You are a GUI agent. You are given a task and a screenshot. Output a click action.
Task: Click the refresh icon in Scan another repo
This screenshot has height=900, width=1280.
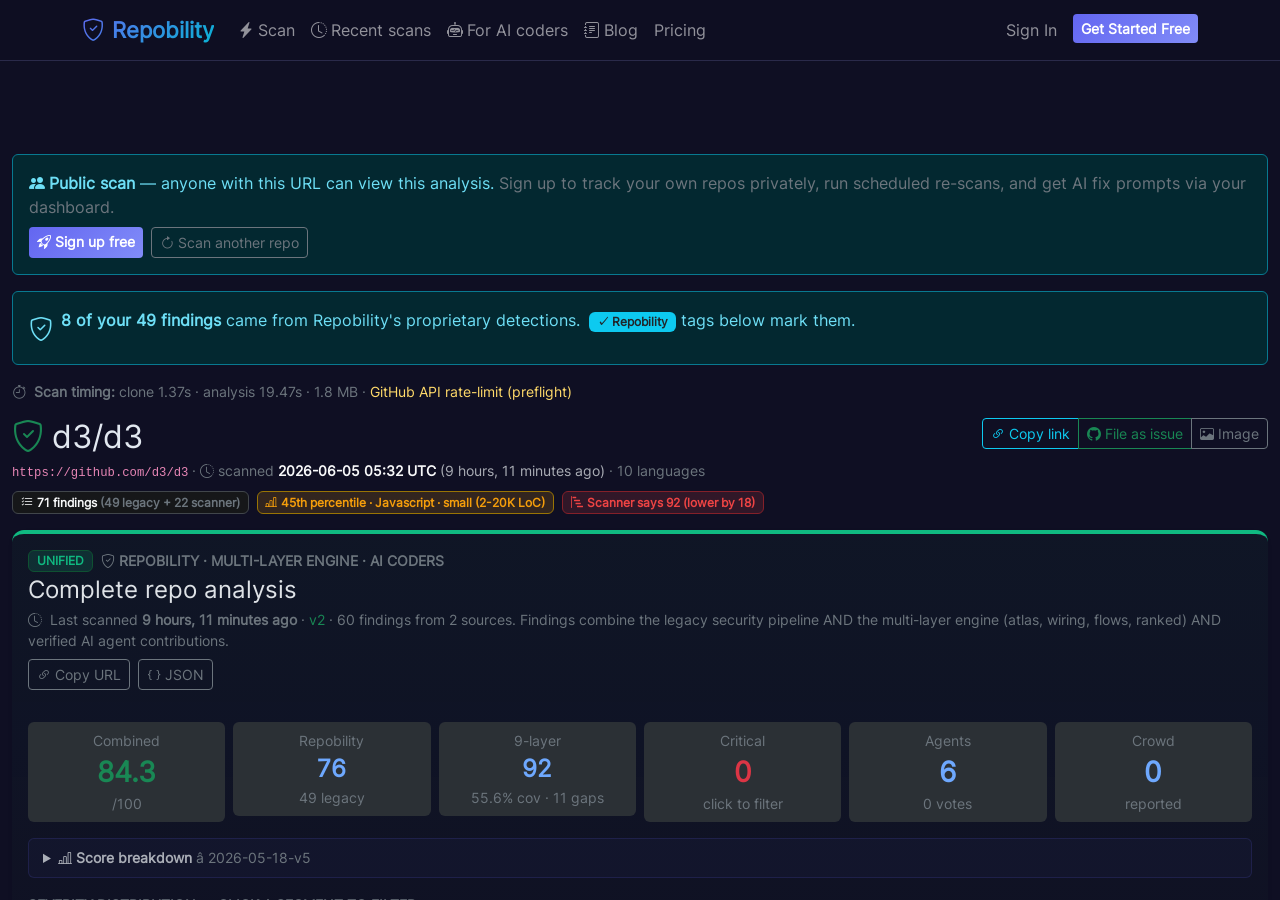167,243
